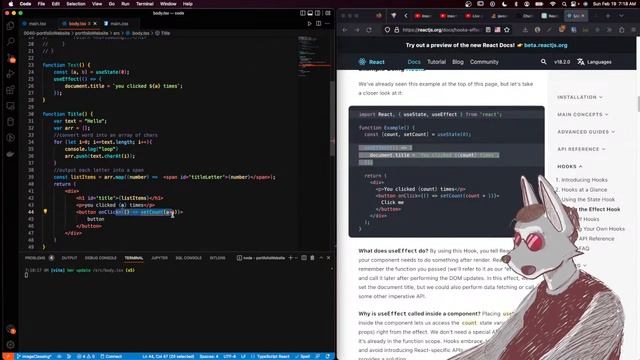
Task: Open the Search view in VS Code activity bar
Action: coord(11,41)
